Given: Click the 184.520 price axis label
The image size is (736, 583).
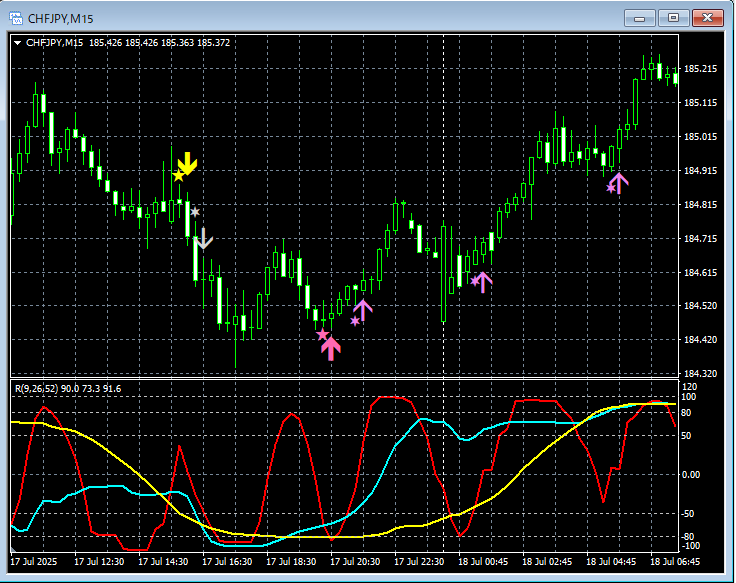Looking at the screenshot, I should click(x=700, y=306).
